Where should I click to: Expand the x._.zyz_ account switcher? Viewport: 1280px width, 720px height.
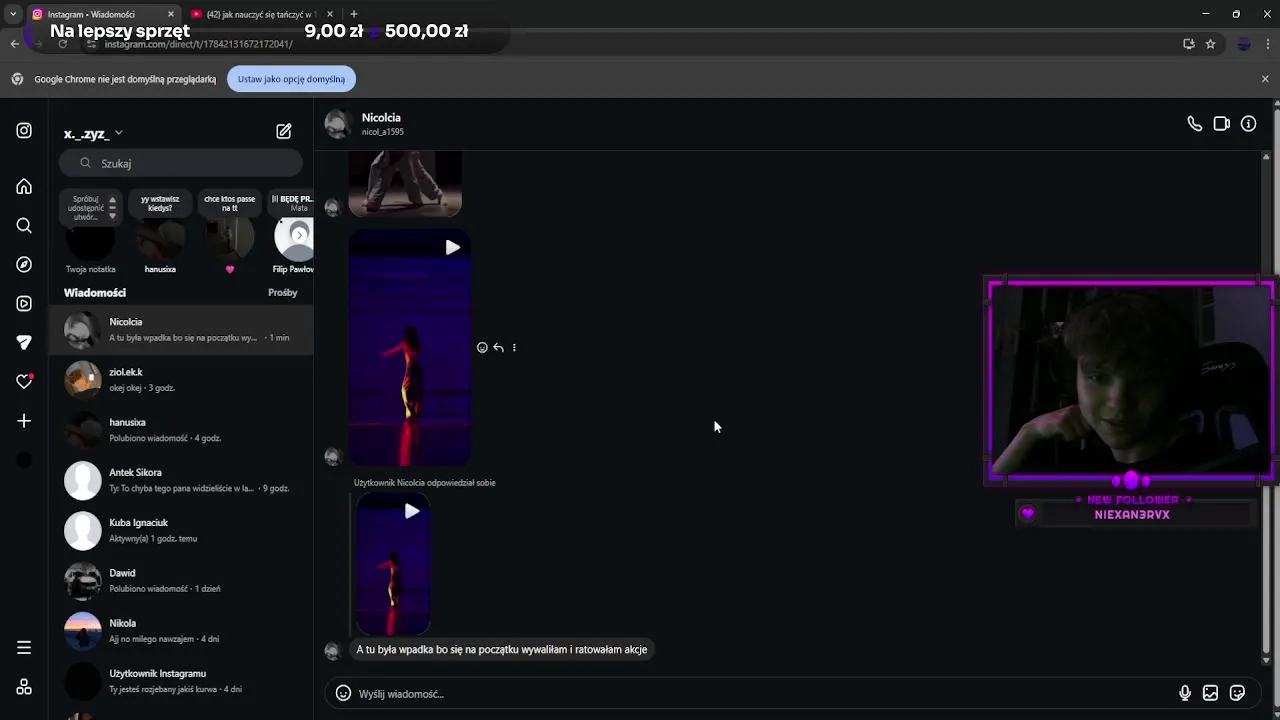(x=93, y=133)
